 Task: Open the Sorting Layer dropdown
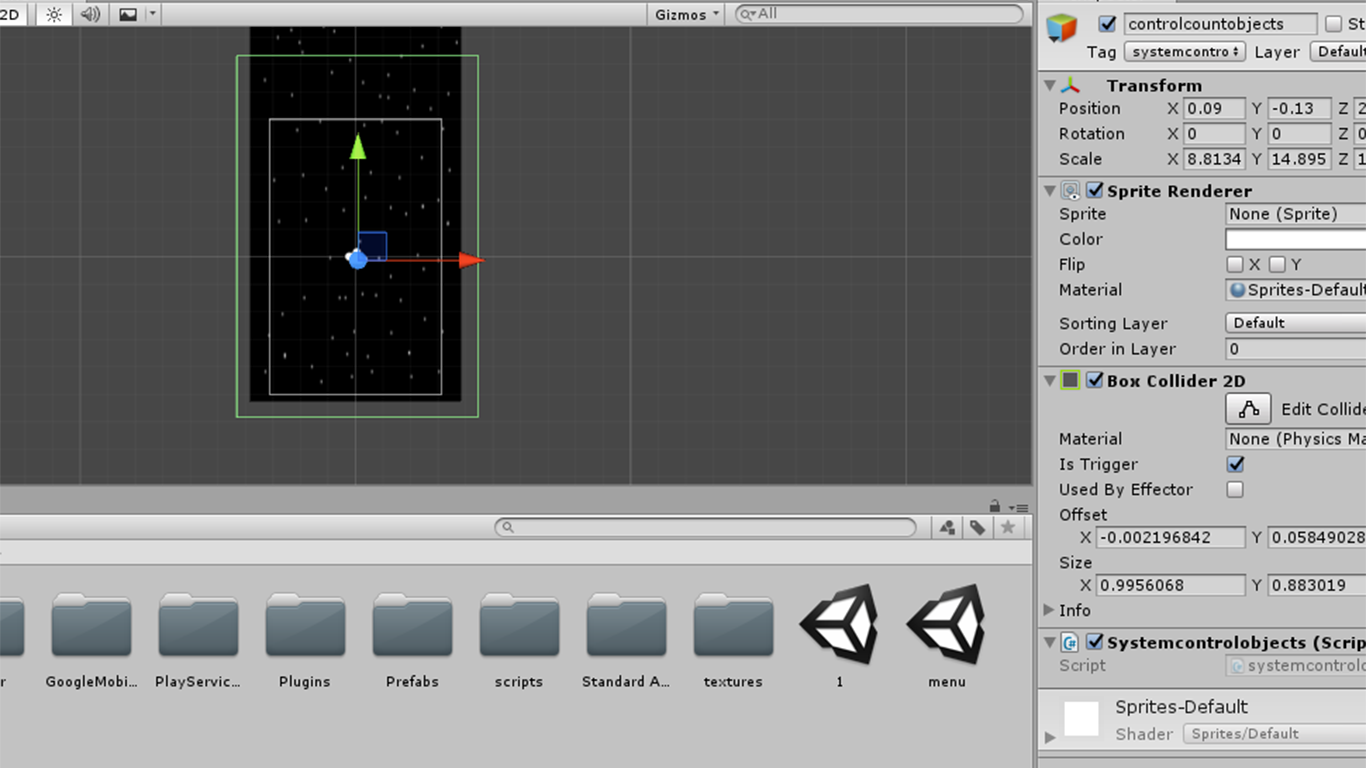[x=1296, y=323]
